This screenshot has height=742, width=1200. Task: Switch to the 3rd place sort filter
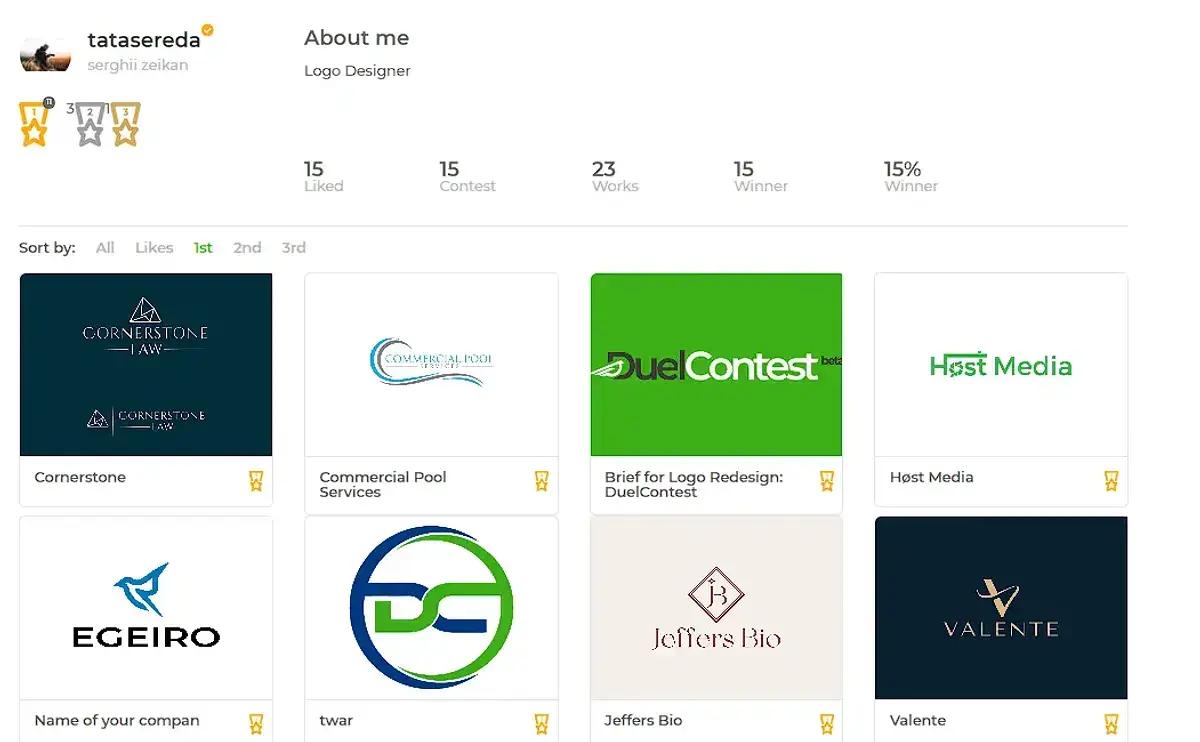[x=293, y=247]
